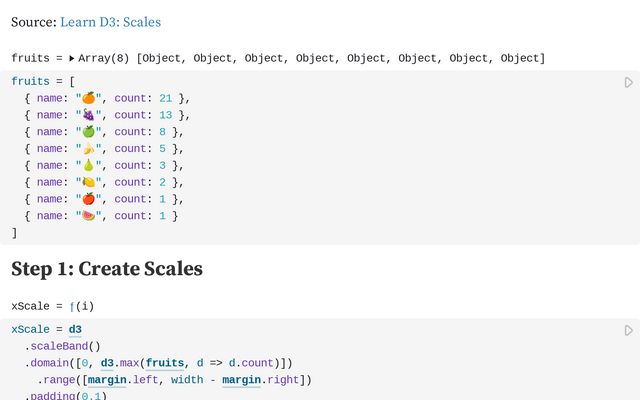Screen dimensions: 640x400
Task: Run the fruits cell with play icon
Action: coord(629,82)
